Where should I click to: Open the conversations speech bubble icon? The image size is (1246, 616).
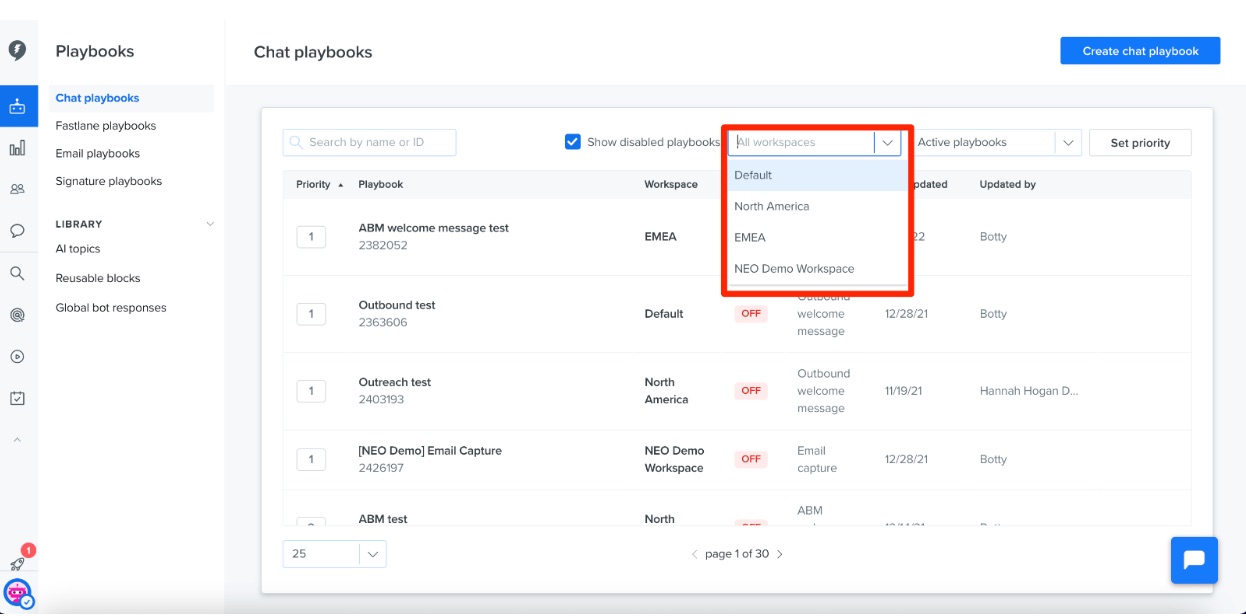(x=17, y=231)
